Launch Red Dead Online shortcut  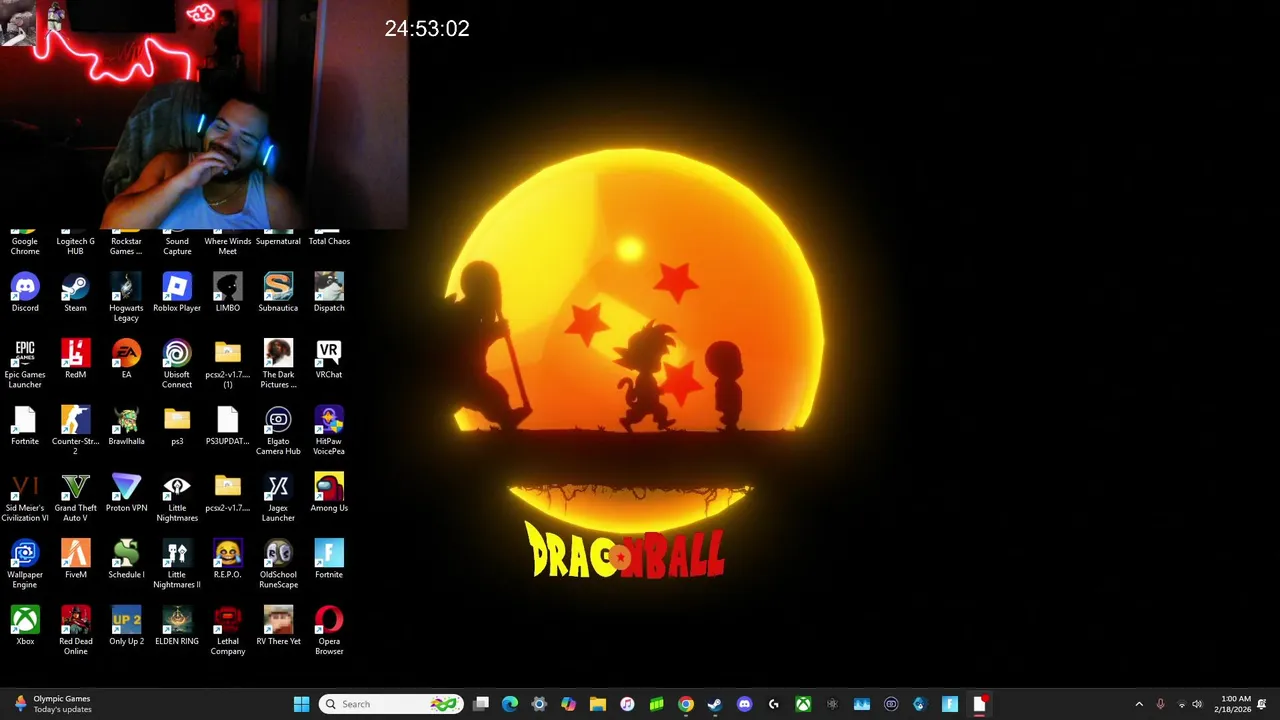pyautogui.click(x=75, y=631)
